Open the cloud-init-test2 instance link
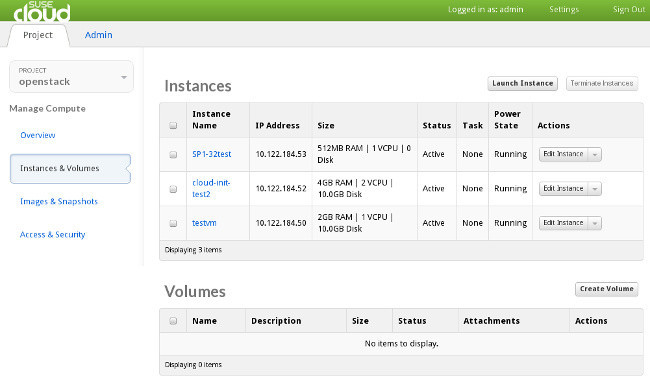The height and width of the screenshot is (378, 650). [x=211, y=188]
